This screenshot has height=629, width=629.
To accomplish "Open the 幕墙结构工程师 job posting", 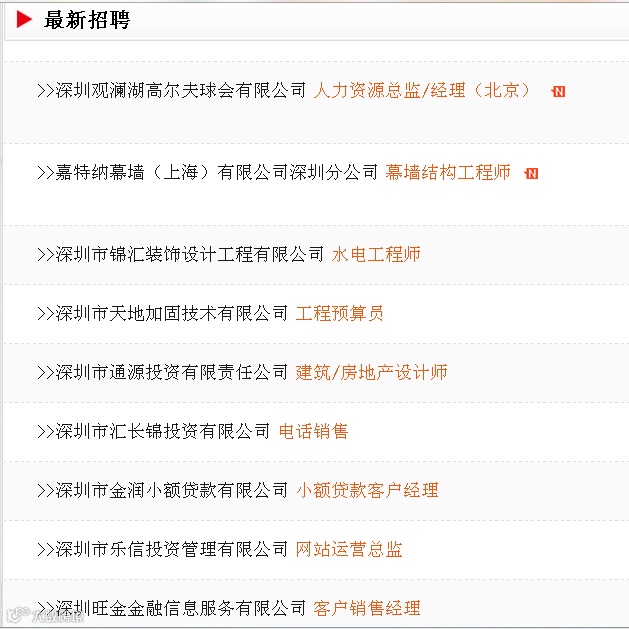I will tap(448, 172).
